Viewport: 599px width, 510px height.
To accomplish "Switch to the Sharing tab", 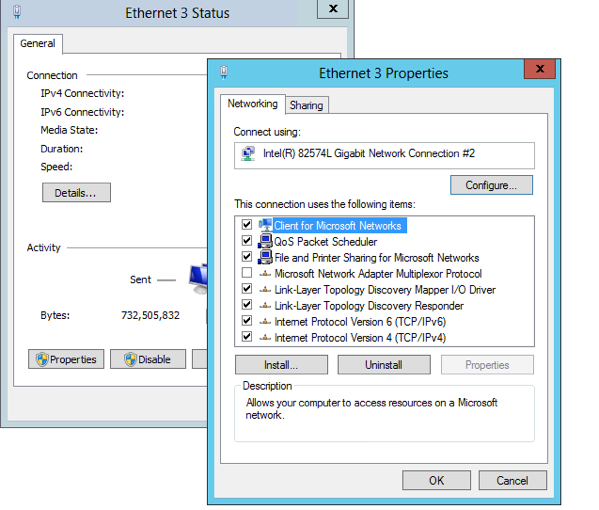I will (x=306, y=105).
